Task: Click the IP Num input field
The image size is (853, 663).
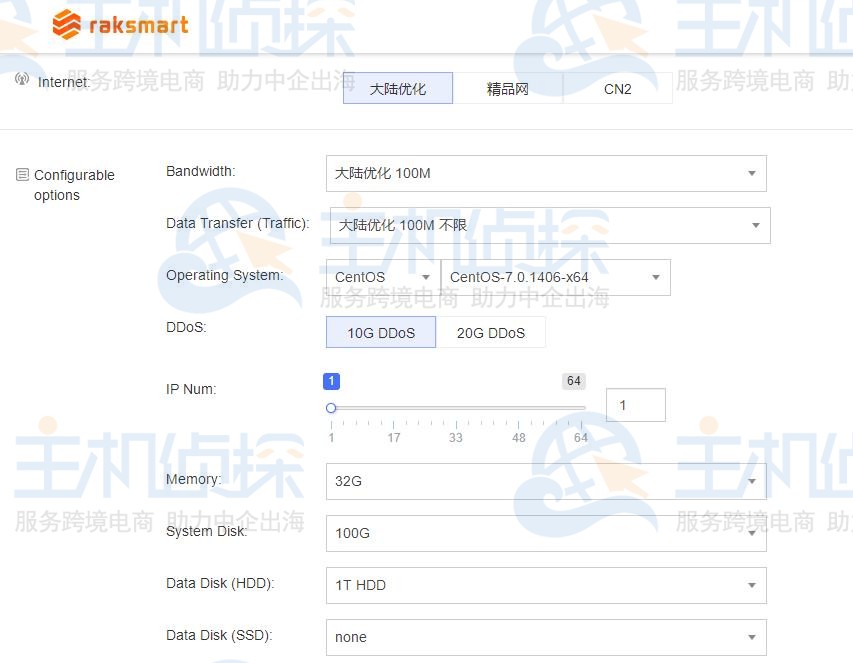Action: [635, 405]
